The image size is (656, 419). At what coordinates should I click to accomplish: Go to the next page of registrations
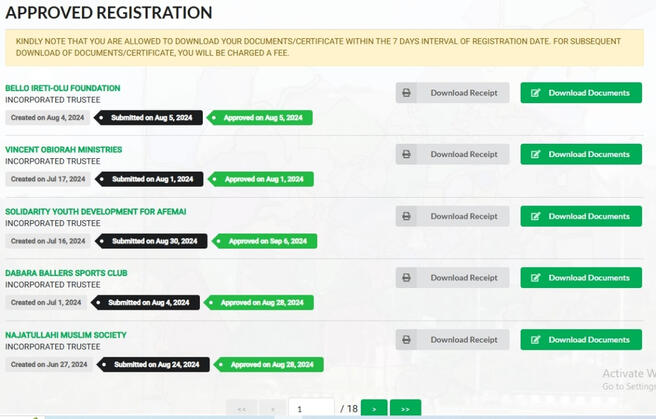373,409
